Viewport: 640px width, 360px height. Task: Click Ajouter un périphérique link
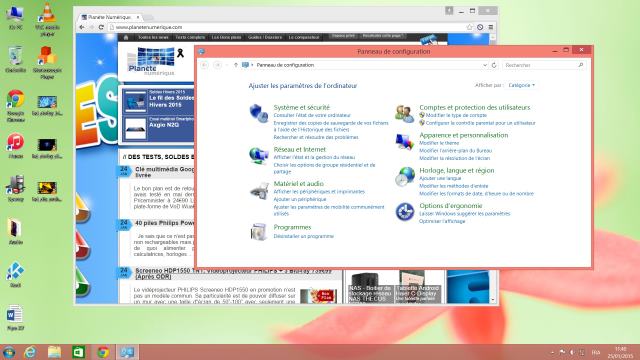300,199
